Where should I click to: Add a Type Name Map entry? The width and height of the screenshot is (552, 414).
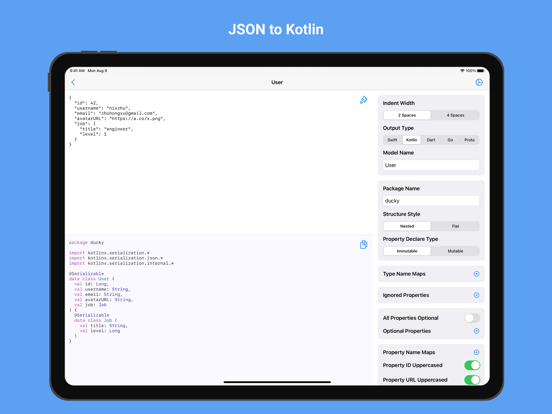pos(476,274)
